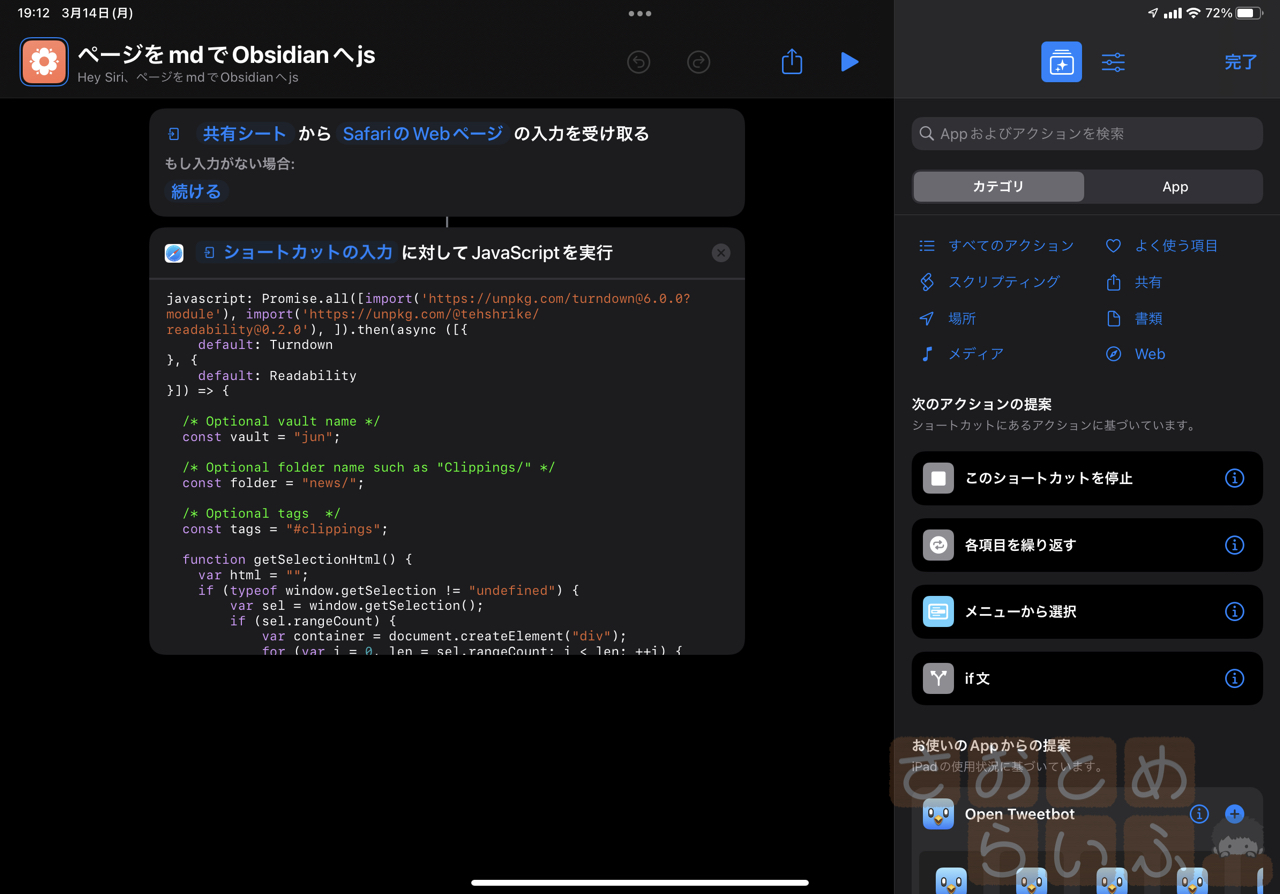Open the share sheet for this shortcut
Screen dimensions: 1280x894
tap(792, 61)
